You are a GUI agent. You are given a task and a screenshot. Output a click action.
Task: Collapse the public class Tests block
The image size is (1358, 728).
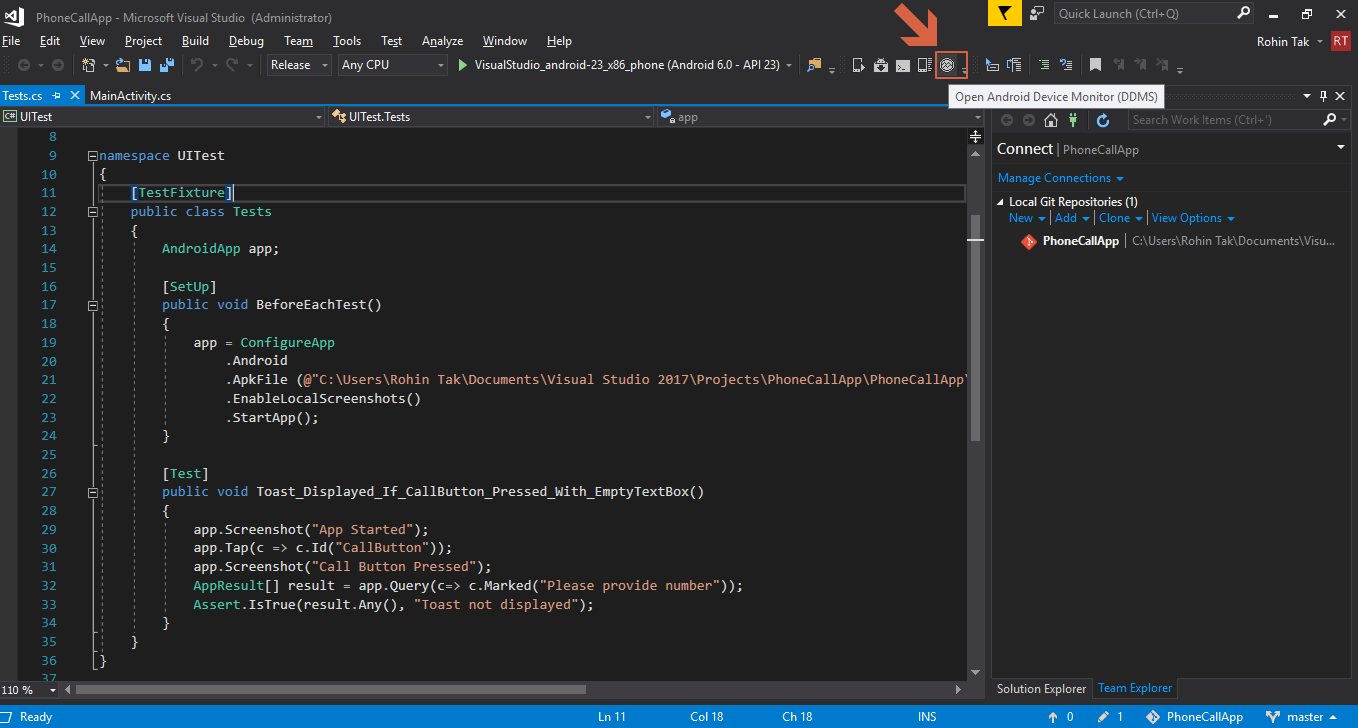click(92, 212)
